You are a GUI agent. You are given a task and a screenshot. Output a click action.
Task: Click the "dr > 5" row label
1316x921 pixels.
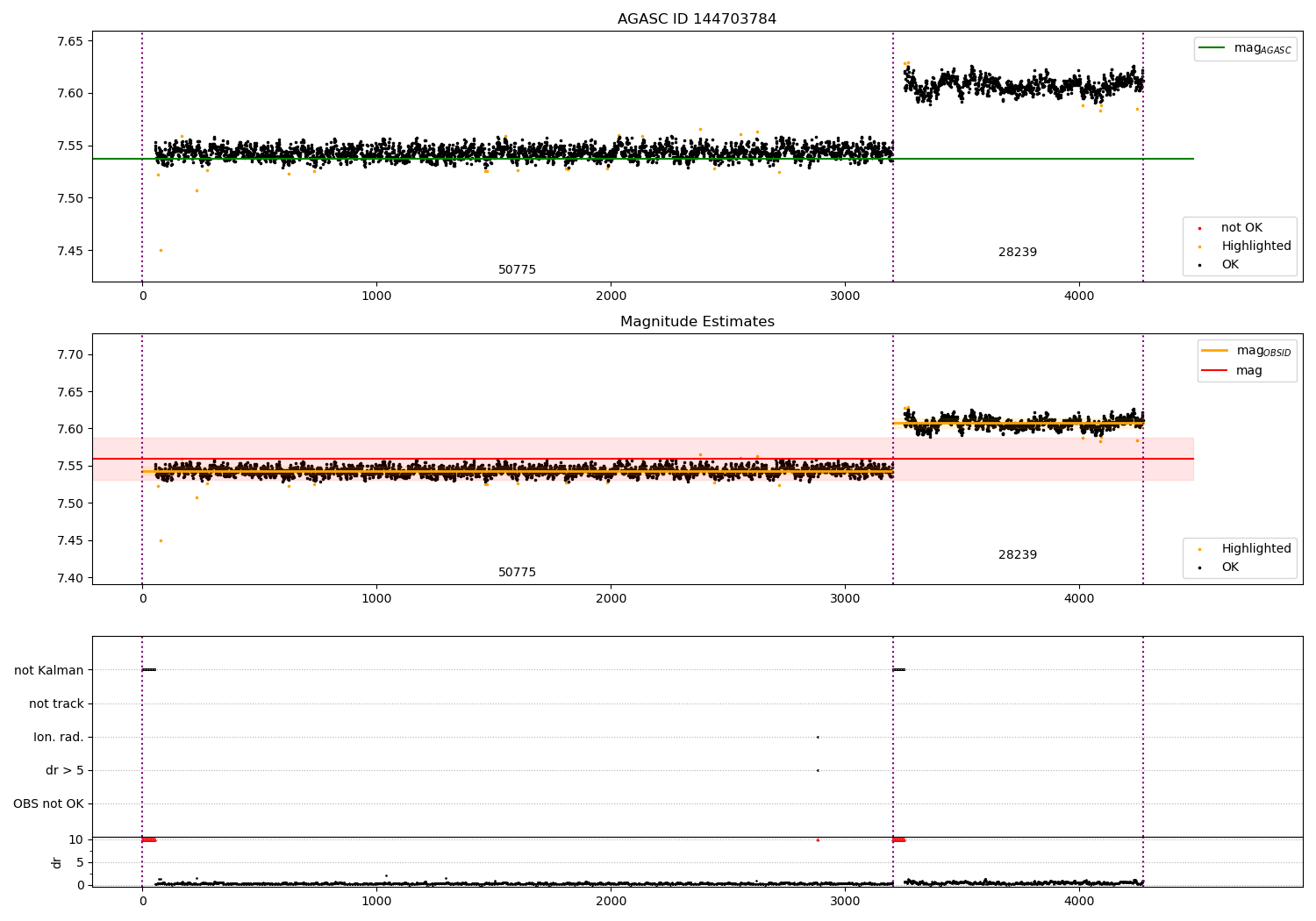coord(65,771)
